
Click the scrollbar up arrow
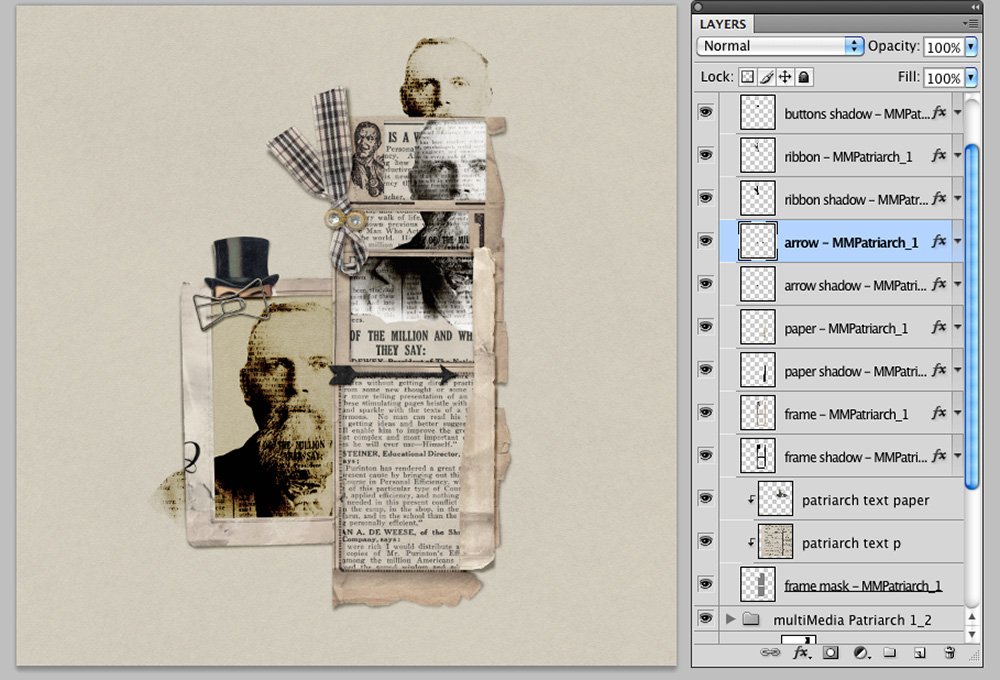click(972, 617)
